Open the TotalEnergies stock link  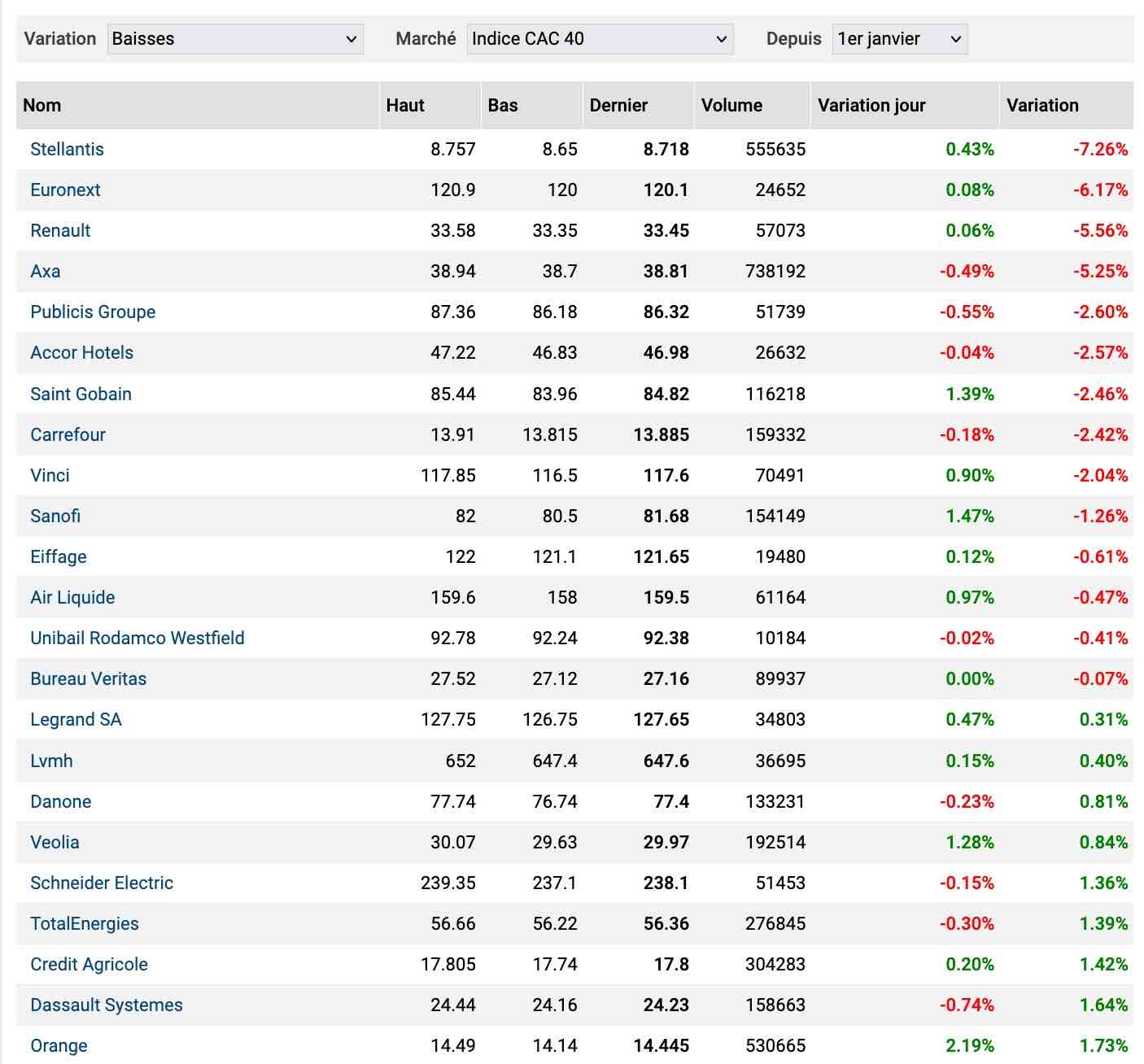tap(85, 924)
